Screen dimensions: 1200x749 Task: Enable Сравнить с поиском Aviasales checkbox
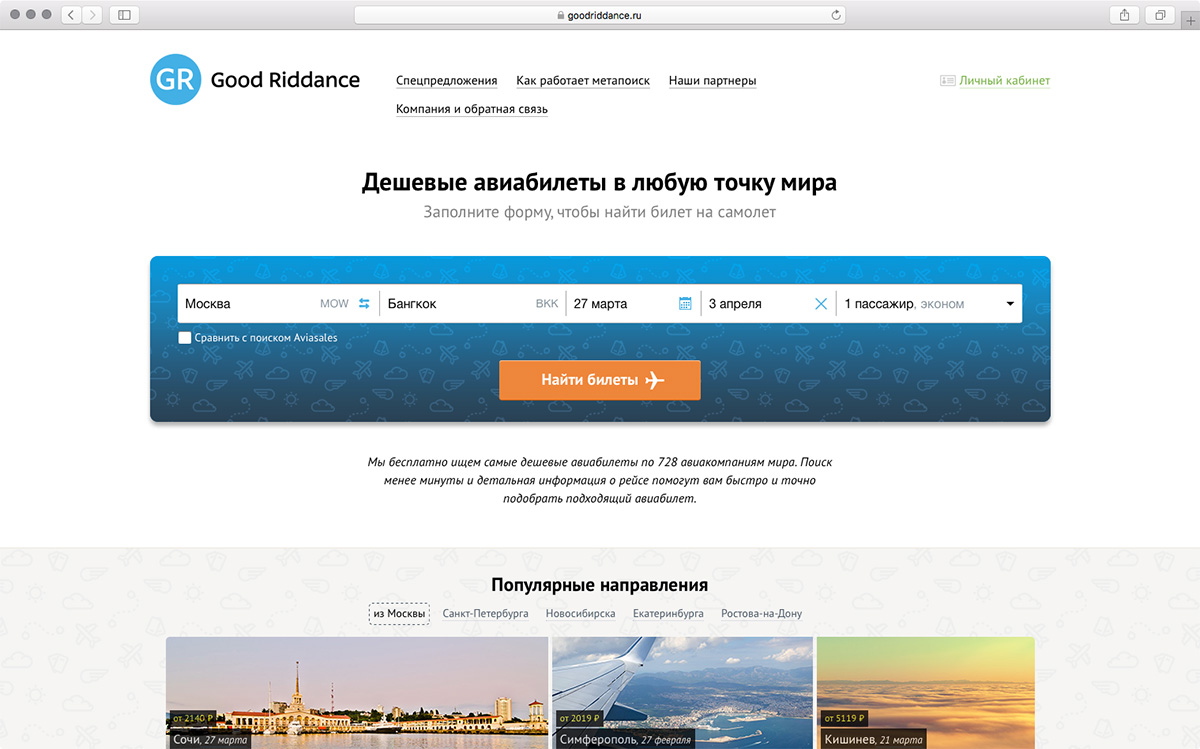pos(184,338)
